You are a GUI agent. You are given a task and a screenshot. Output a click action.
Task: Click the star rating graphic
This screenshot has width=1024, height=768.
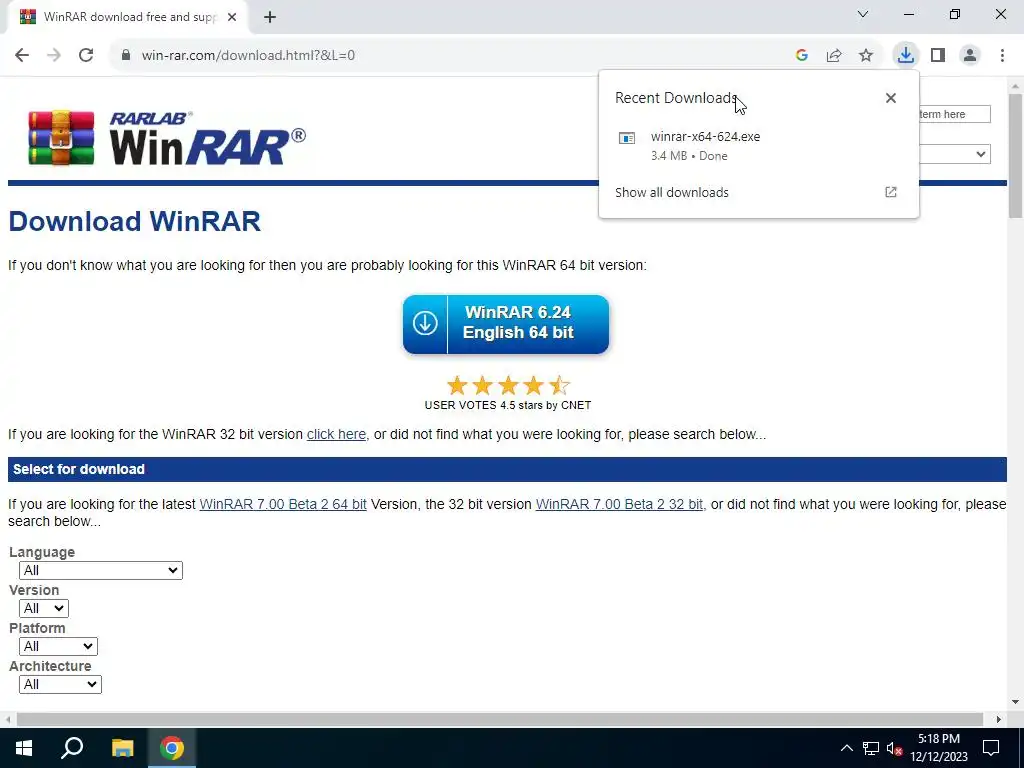click(x=508, y=385)
